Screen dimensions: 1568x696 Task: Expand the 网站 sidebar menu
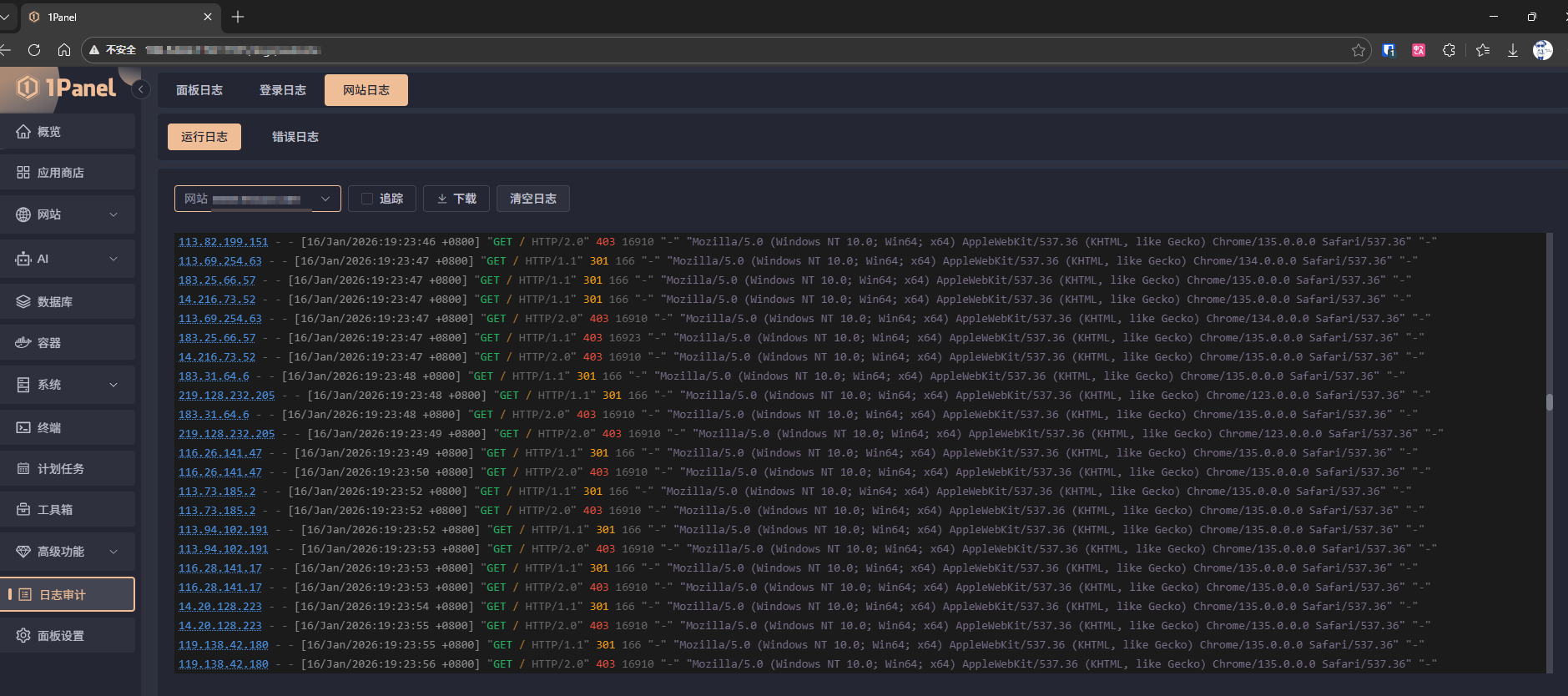coord(113,214)
